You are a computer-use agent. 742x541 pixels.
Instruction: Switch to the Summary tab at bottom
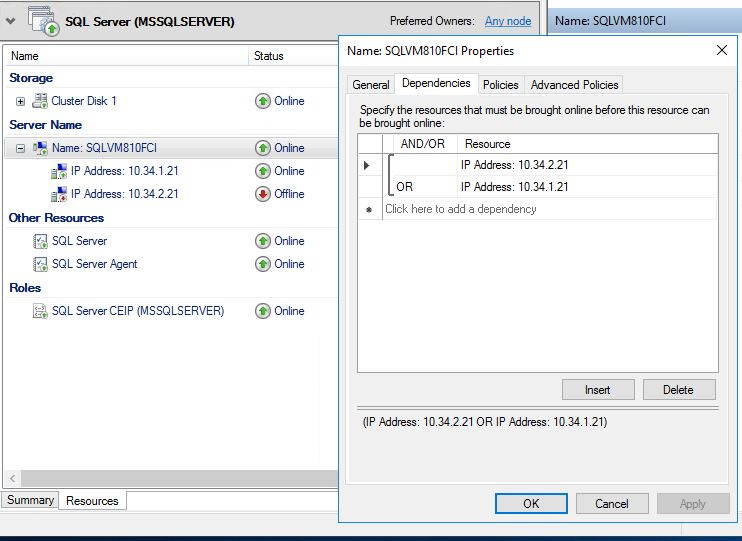30,500
